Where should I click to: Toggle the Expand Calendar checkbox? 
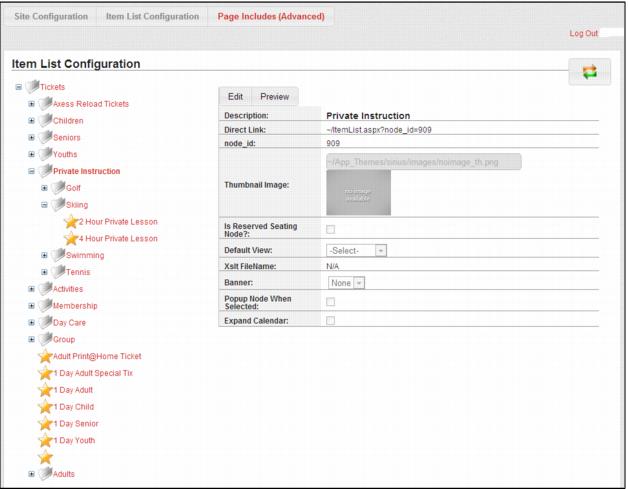point(331,320)
